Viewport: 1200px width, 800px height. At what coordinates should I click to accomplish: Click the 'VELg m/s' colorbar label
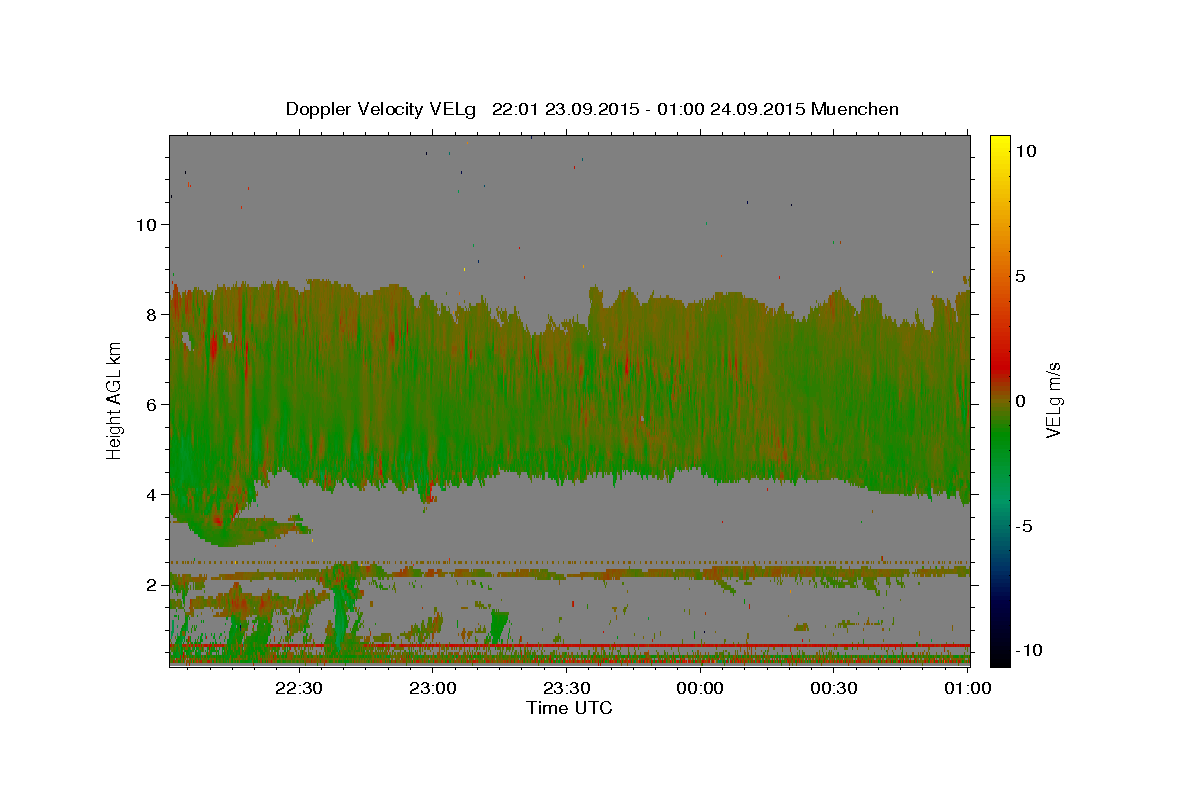(1053, 401)
